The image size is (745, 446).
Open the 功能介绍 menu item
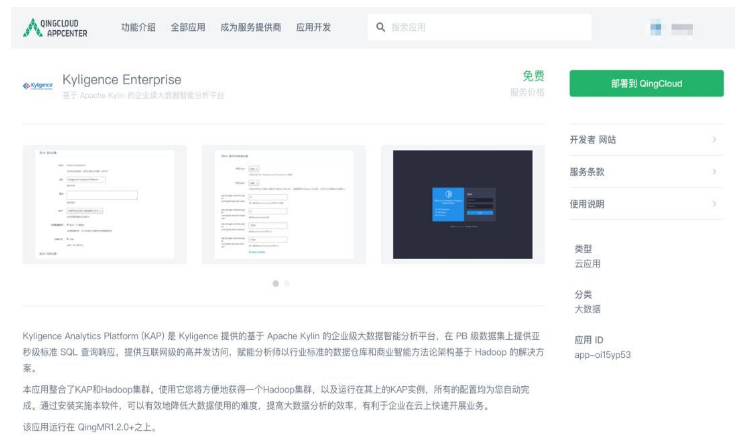coord(138,28)
